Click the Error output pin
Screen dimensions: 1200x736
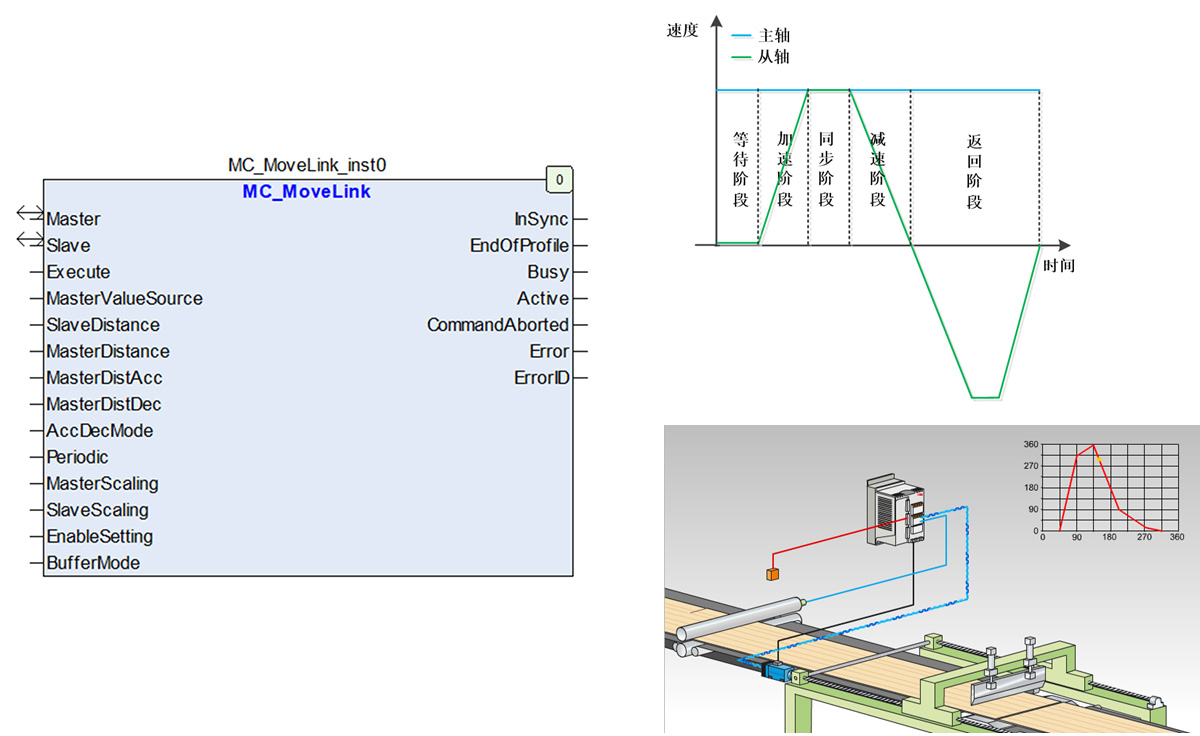click(x=549, y=351)
